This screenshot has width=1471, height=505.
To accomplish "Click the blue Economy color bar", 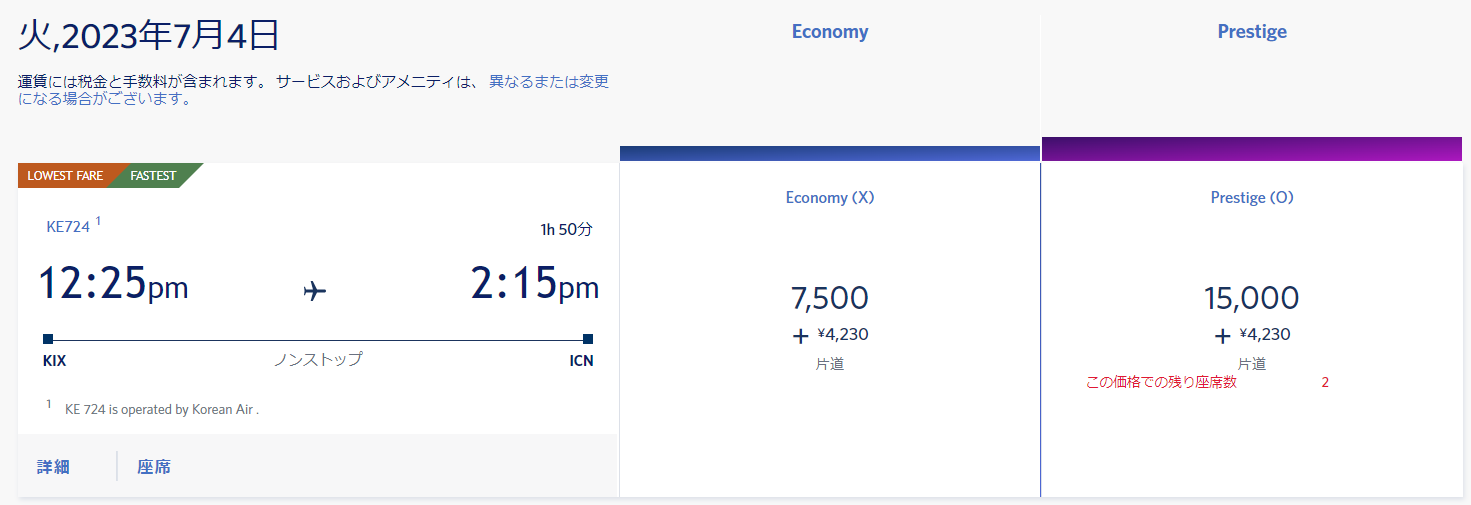I will tap(830, 153).
